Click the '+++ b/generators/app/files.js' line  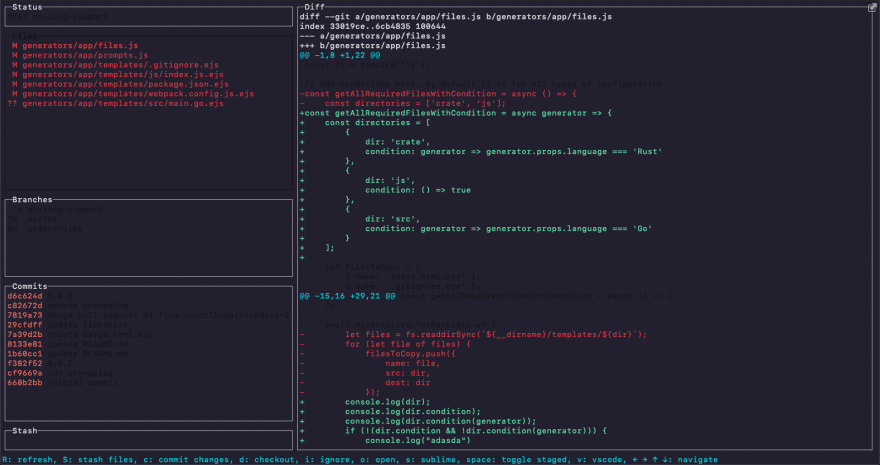coord(373,45)
